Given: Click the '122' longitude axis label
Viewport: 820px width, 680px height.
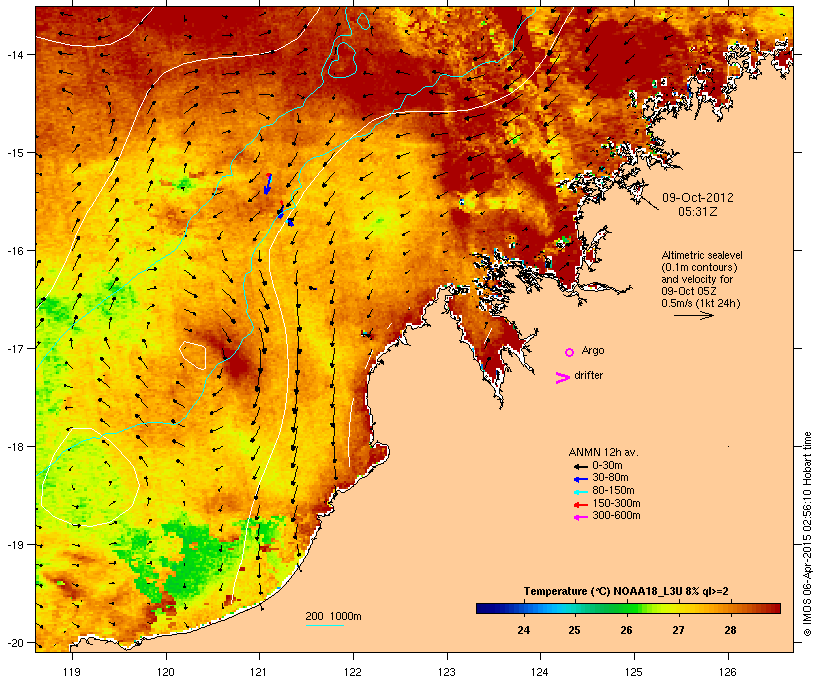Looking at the screenshot, I should pos(353,672).
